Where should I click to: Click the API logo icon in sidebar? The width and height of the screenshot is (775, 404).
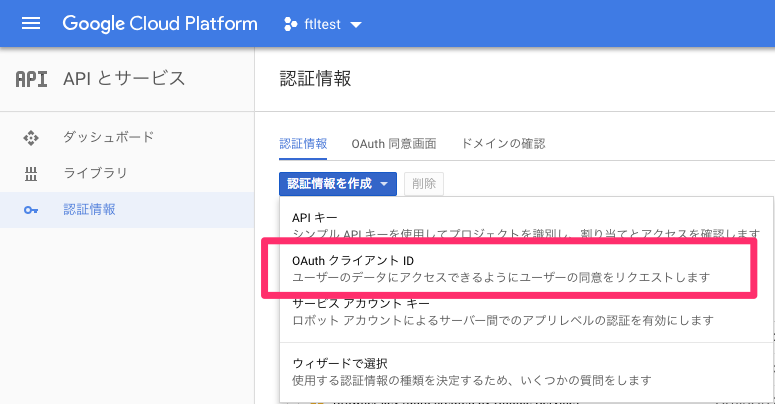[x=31, y=79]
